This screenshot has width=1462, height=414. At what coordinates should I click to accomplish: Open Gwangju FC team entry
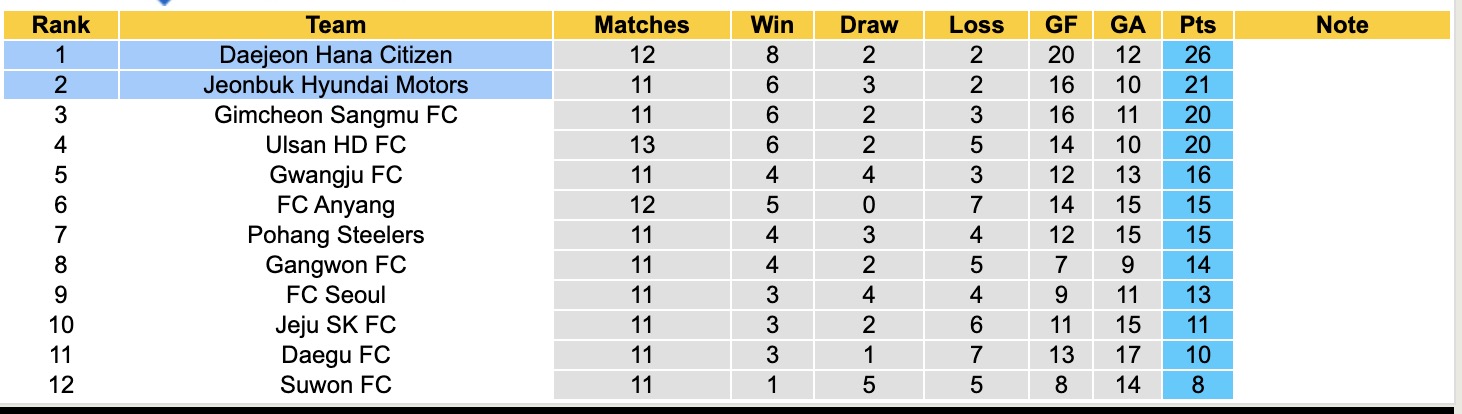click(336, 175)
